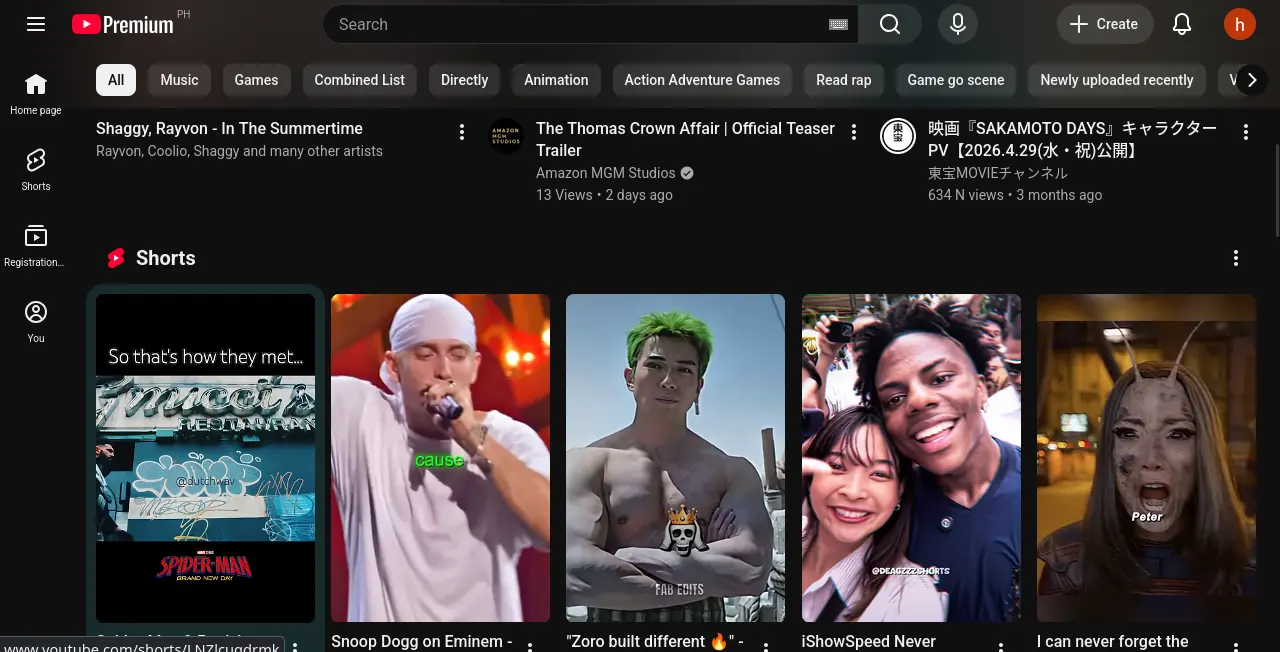Play the green-haired Zoro short thumbnail
The height and width of the screenshot is (652, 1280).
tap(675, 458)
